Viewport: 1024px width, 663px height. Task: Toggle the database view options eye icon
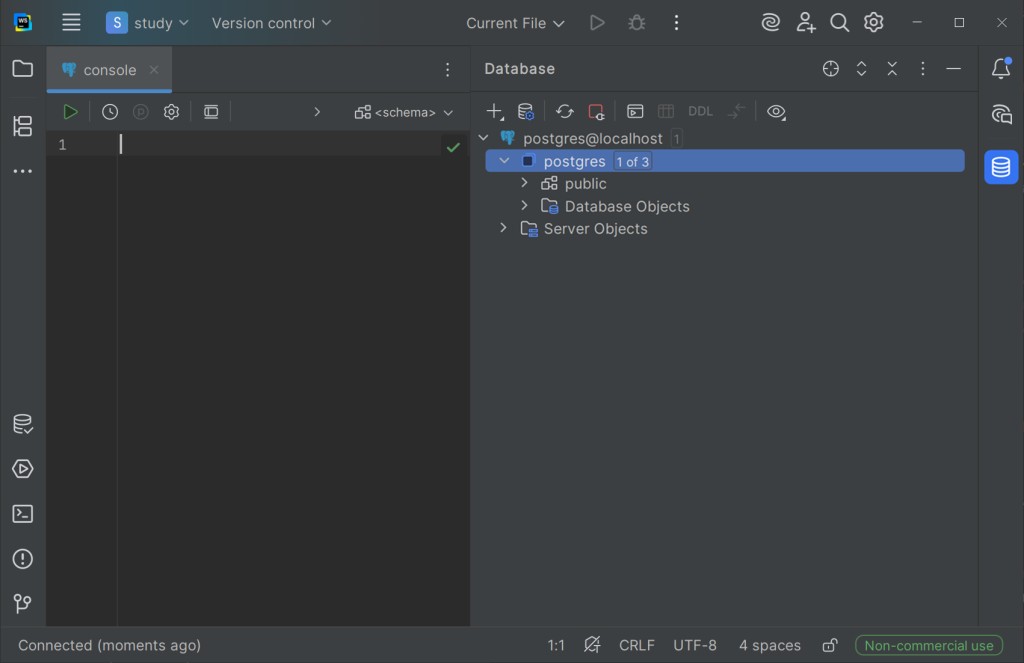[x=776, y=112]
